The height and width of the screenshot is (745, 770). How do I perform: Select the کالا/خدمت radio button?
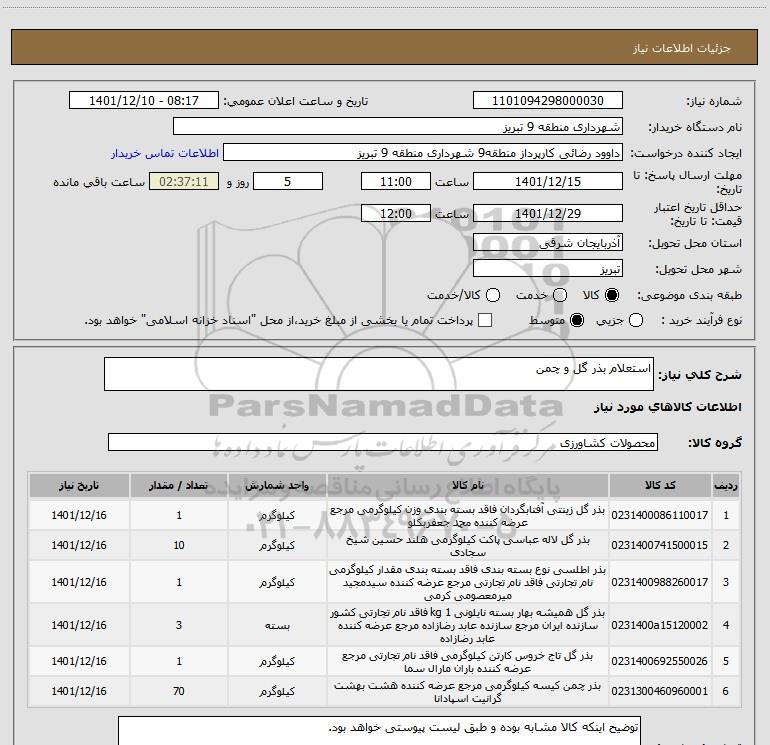tap(493, 295)
